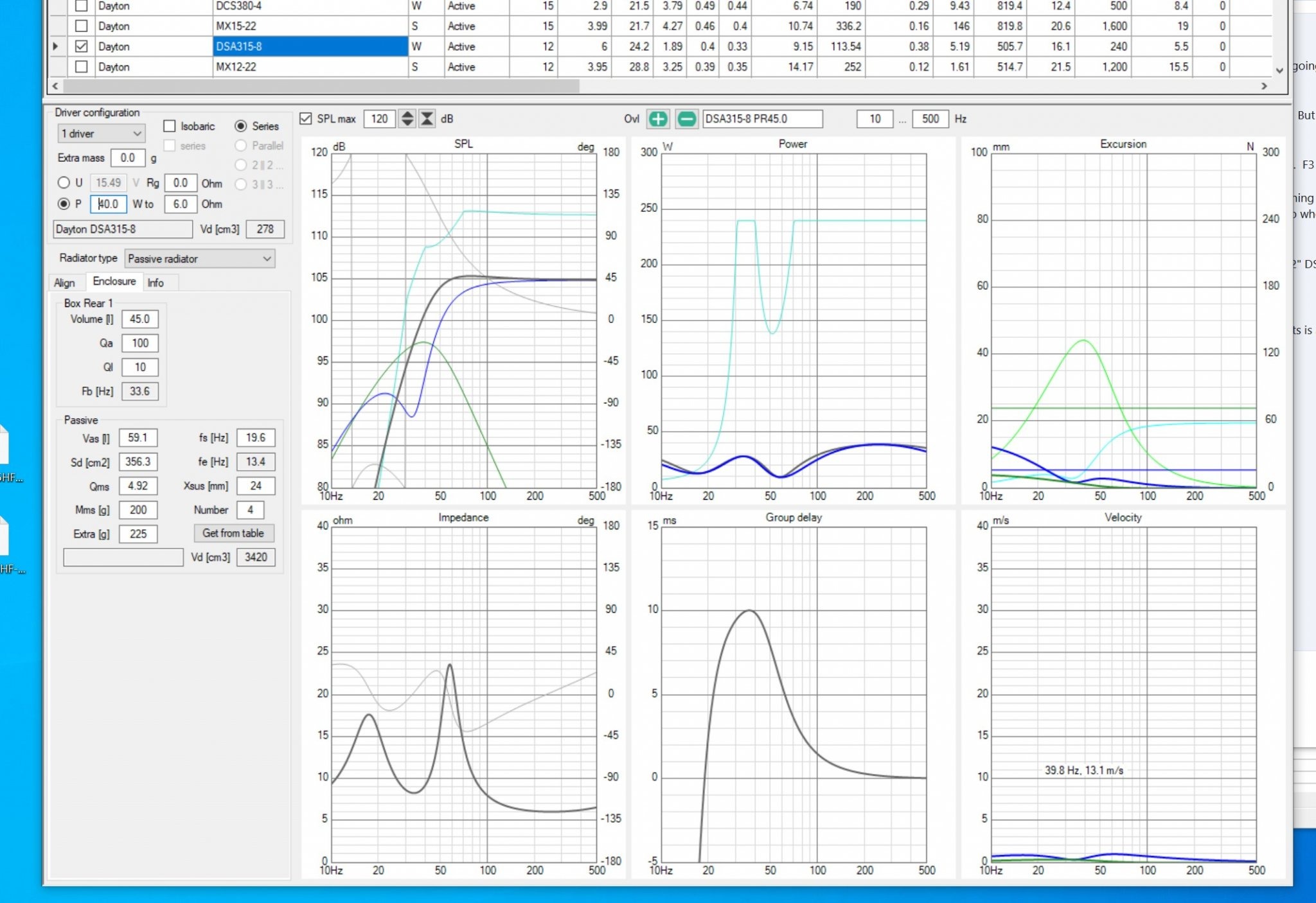Select the DSA315-8 model cell

(x=310, y=46)
